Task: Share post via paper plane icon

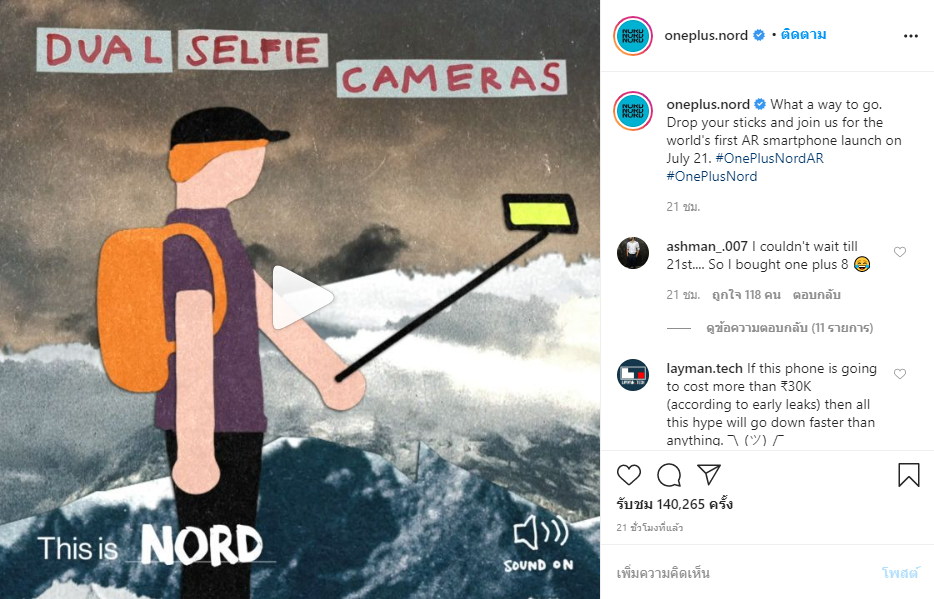Action: pos(709,475)
